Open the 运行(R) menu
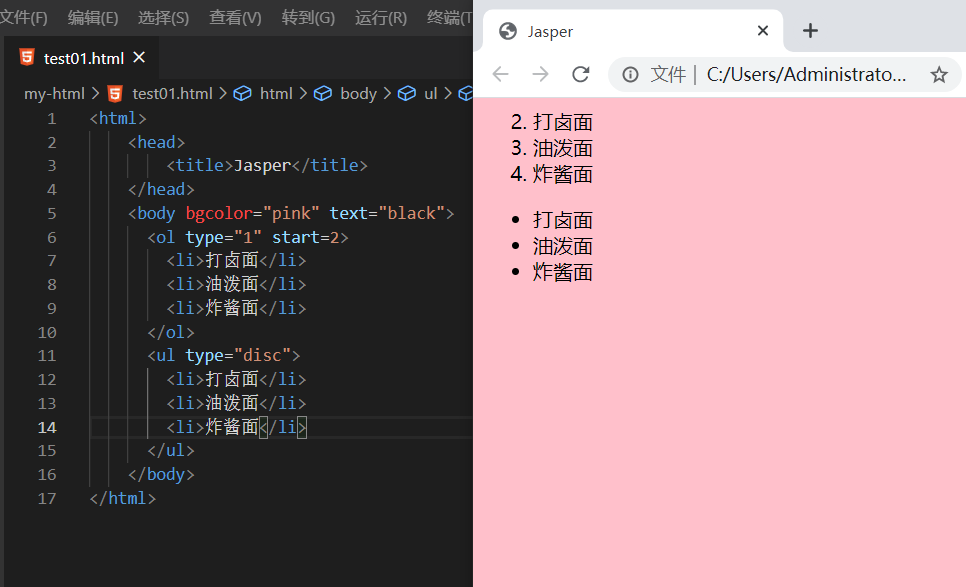Image resolution: width=966 pixels, height=587 pixels. click(x=381, y=18)
